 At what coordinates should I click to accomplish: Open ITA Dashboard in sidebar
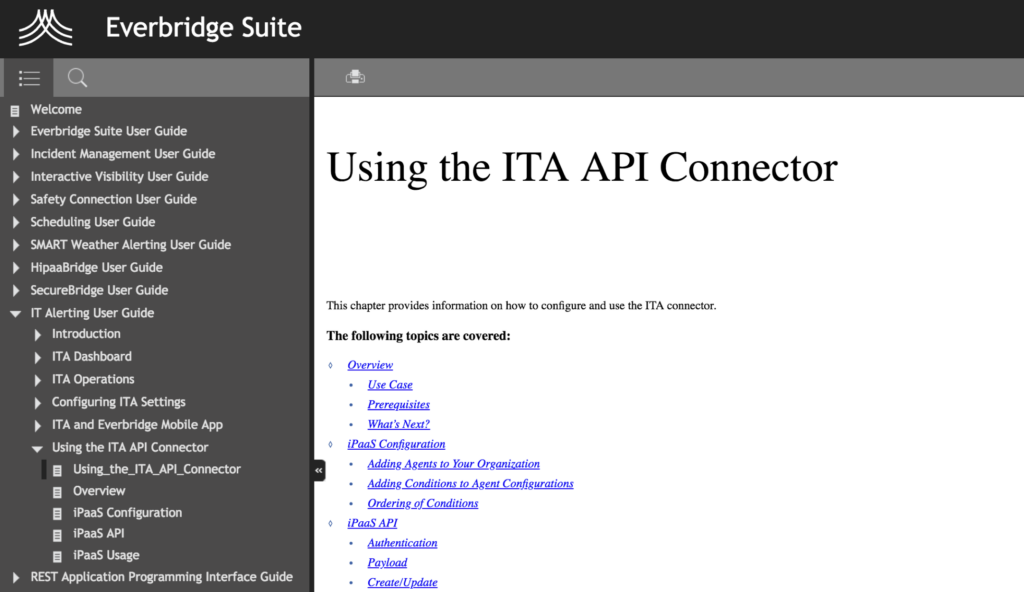[92, 356]
